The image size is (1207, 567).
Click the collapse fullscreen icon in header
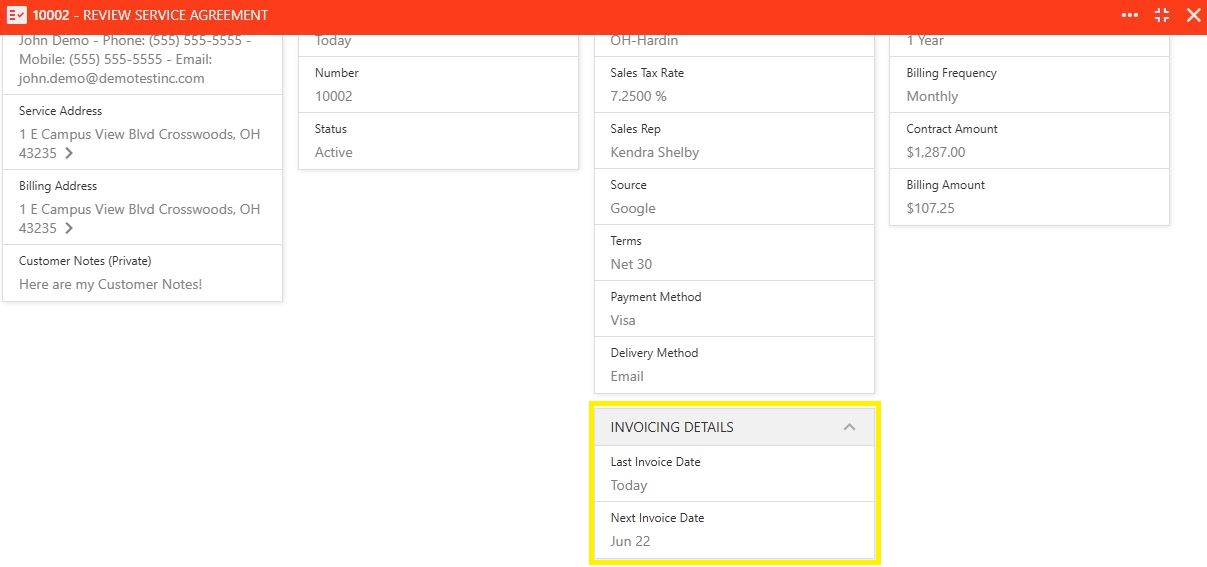pyautogui.click(x=1161, y=15)
